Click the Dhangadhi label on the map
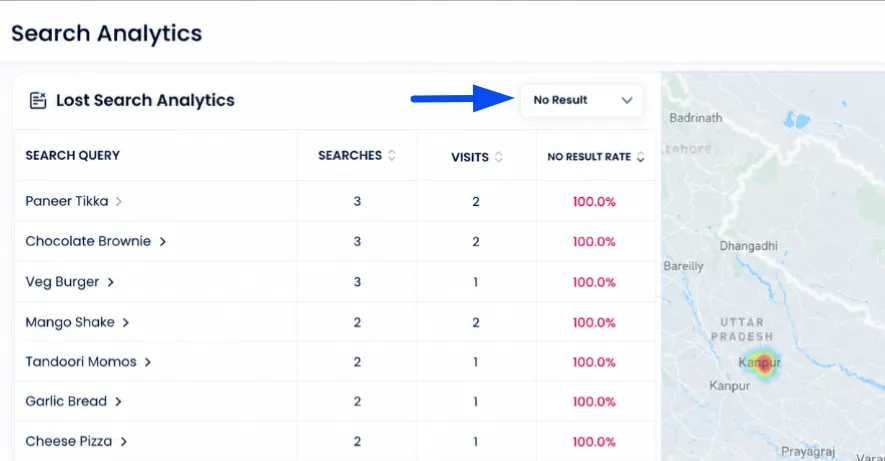The height and width of the screenshot is (461, 885). tap(748, 246)
